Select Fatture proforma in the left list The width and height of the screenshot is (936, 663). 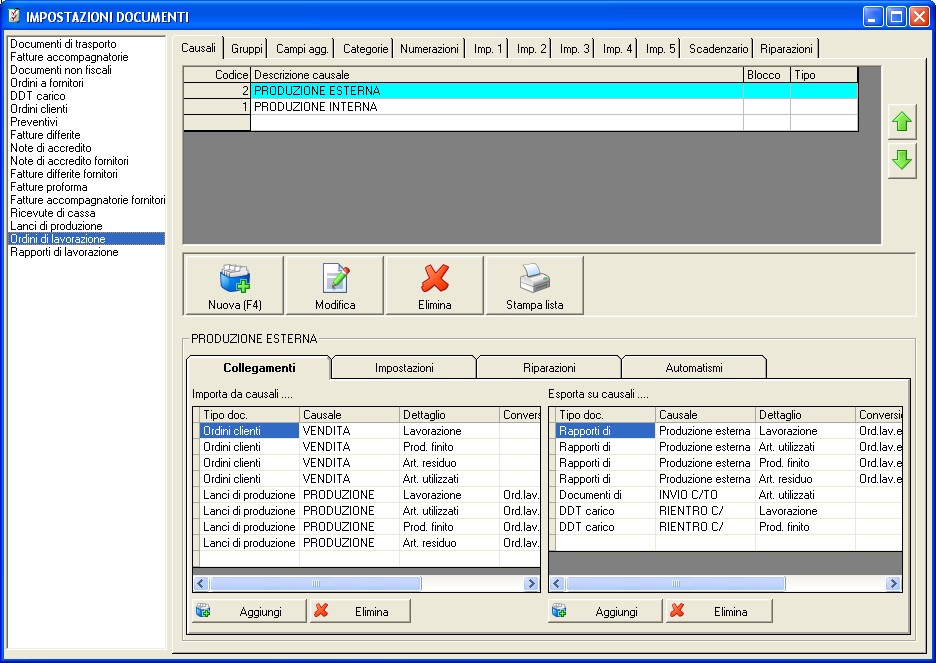pos(48,187)
